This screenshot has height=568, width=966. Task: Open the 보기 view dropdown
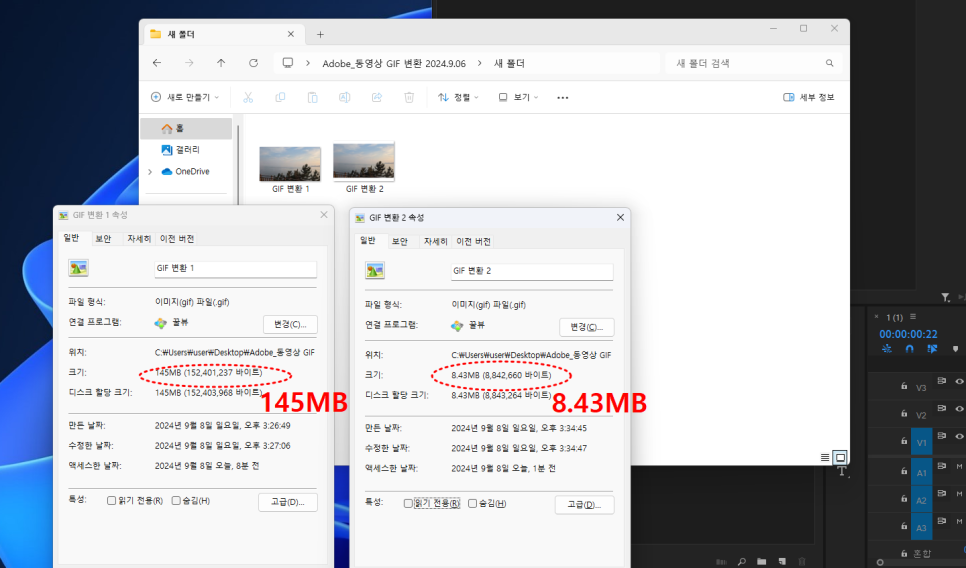click(518, 97)
